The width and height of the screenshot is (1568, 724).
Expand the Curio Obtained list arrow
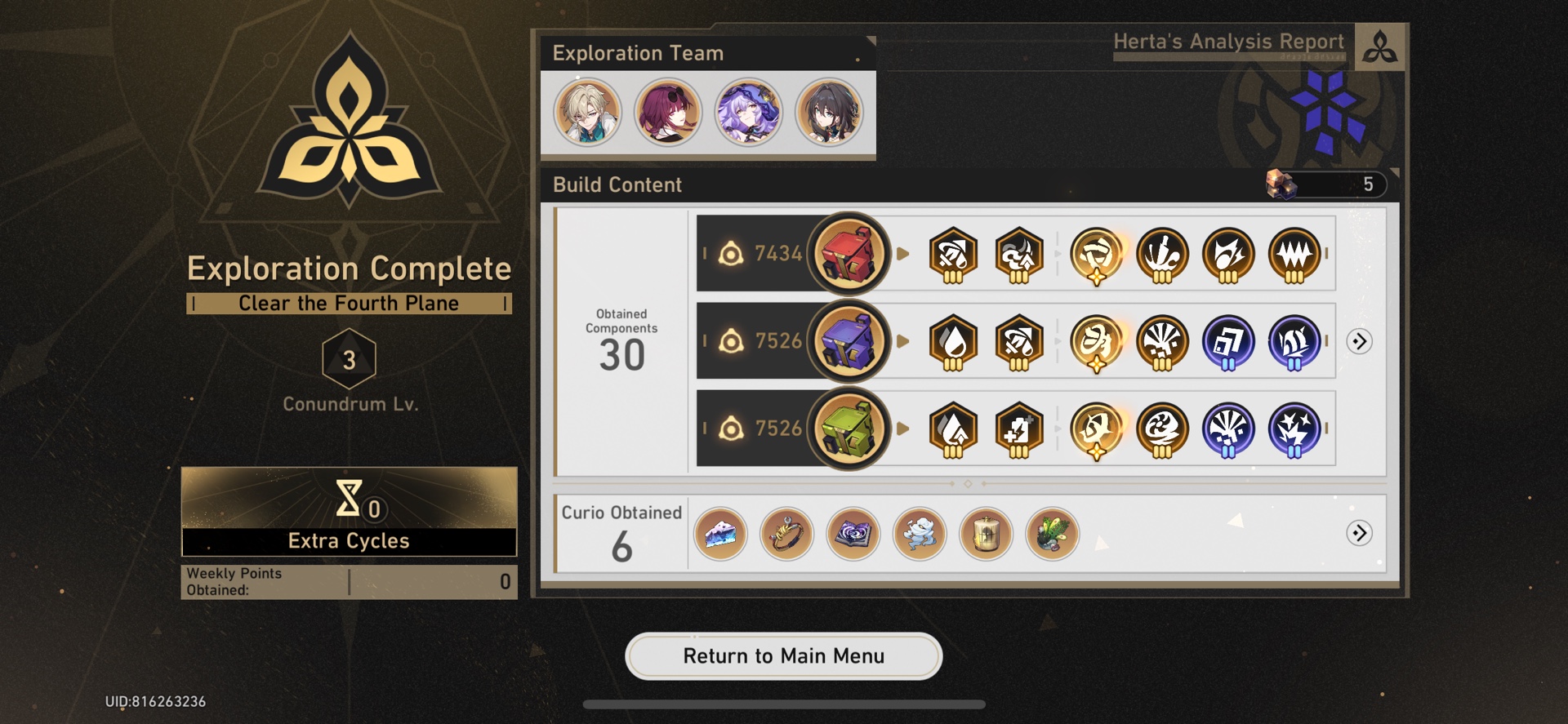tap(1359, 533)
